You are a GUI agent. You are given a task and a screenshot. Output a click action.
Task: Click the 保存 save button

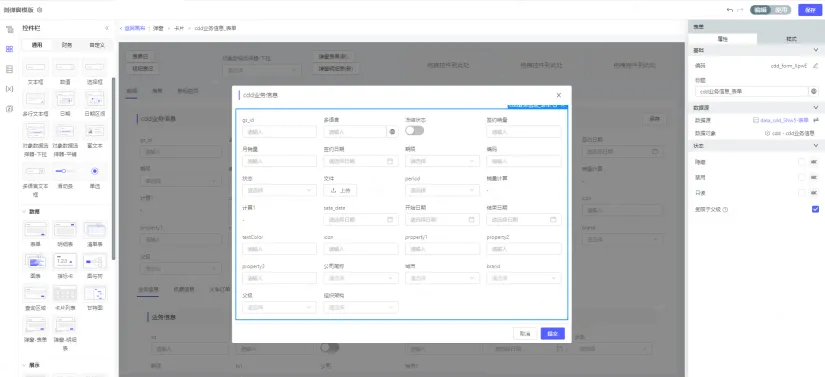tap(810, 10)
